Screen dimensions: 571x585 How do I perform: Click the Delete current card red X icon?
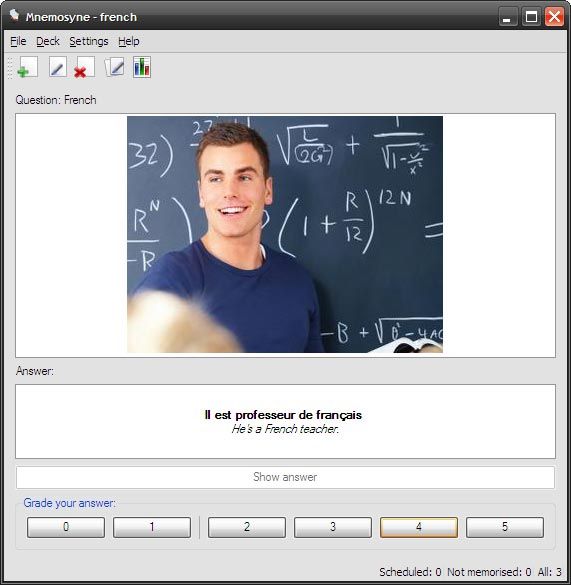[84, 67]
